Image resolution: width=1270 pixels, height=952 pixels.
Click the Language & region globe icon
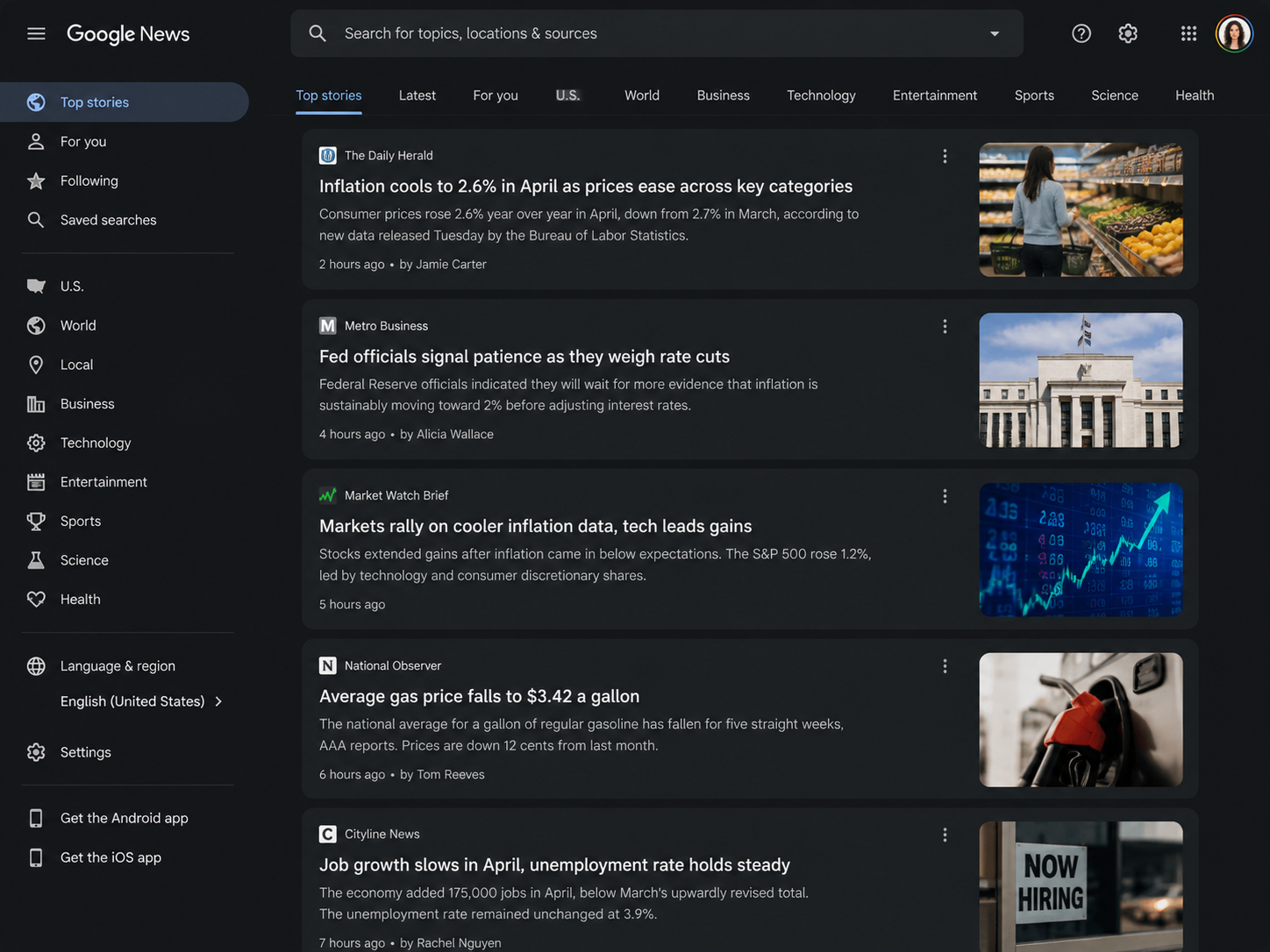tap(36, 666)
